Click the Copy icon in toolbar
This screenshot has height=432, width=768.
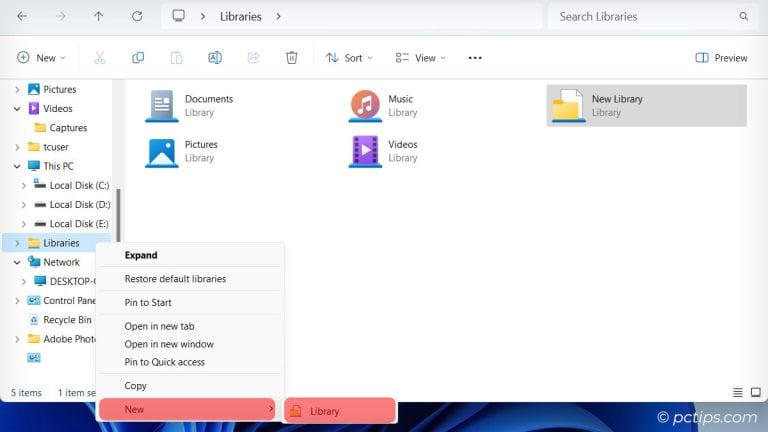pyautogui.click(x=138, y=58)
